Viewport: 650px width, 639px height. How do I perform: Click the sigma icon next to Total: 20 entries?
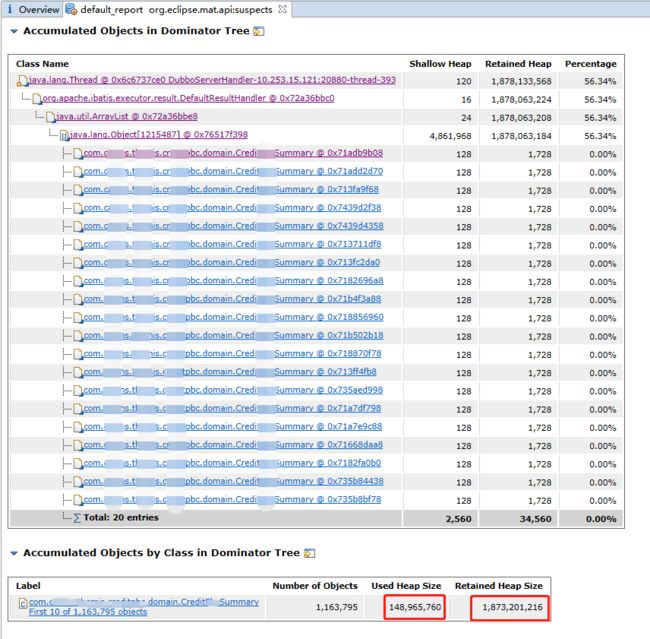point(77,518)
